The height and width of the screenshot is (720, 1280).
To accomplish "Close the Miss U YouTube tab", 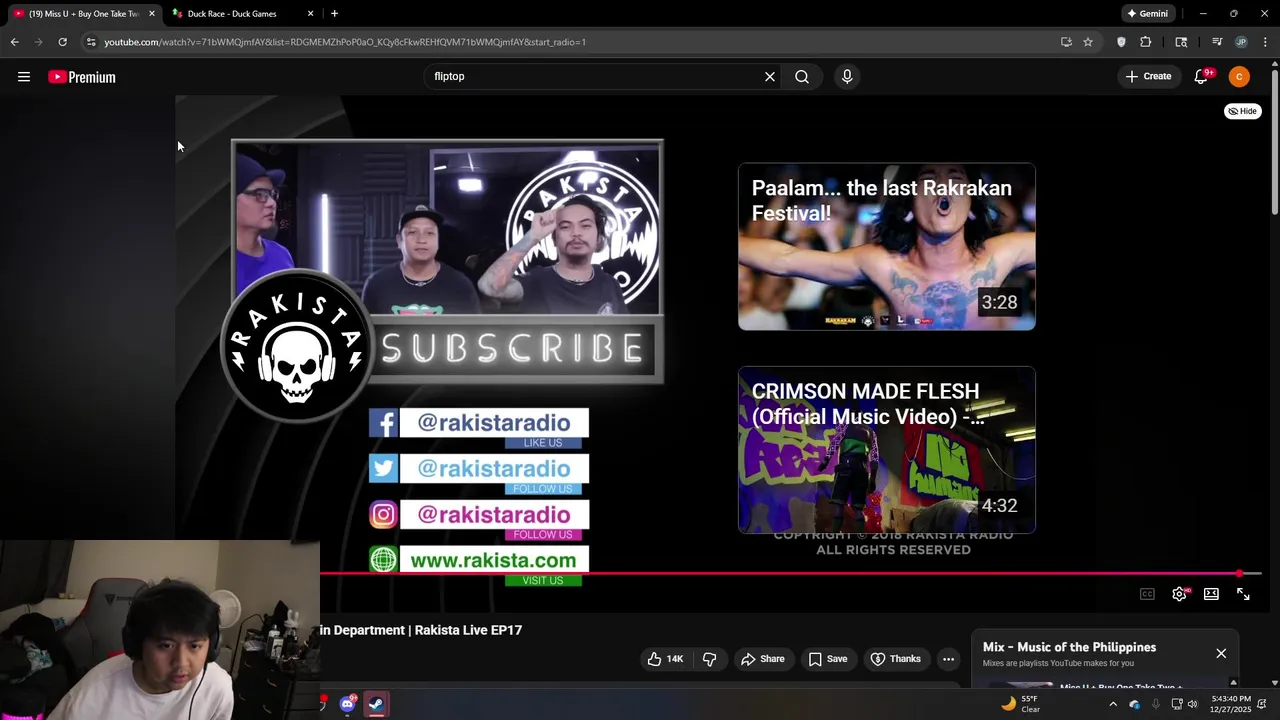I will (152, 14).
